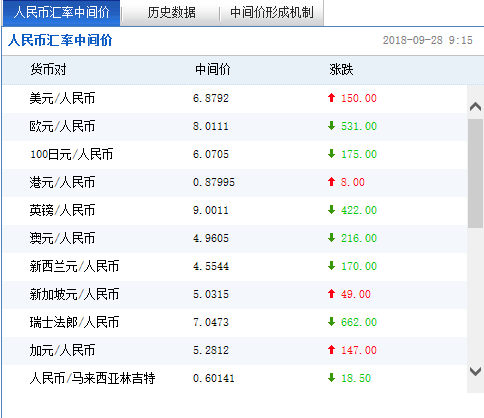Select the 人民币/马来西亚林吉特 currency pair
The height and width of the screenshot is (418, 484).
coord(92,378)
